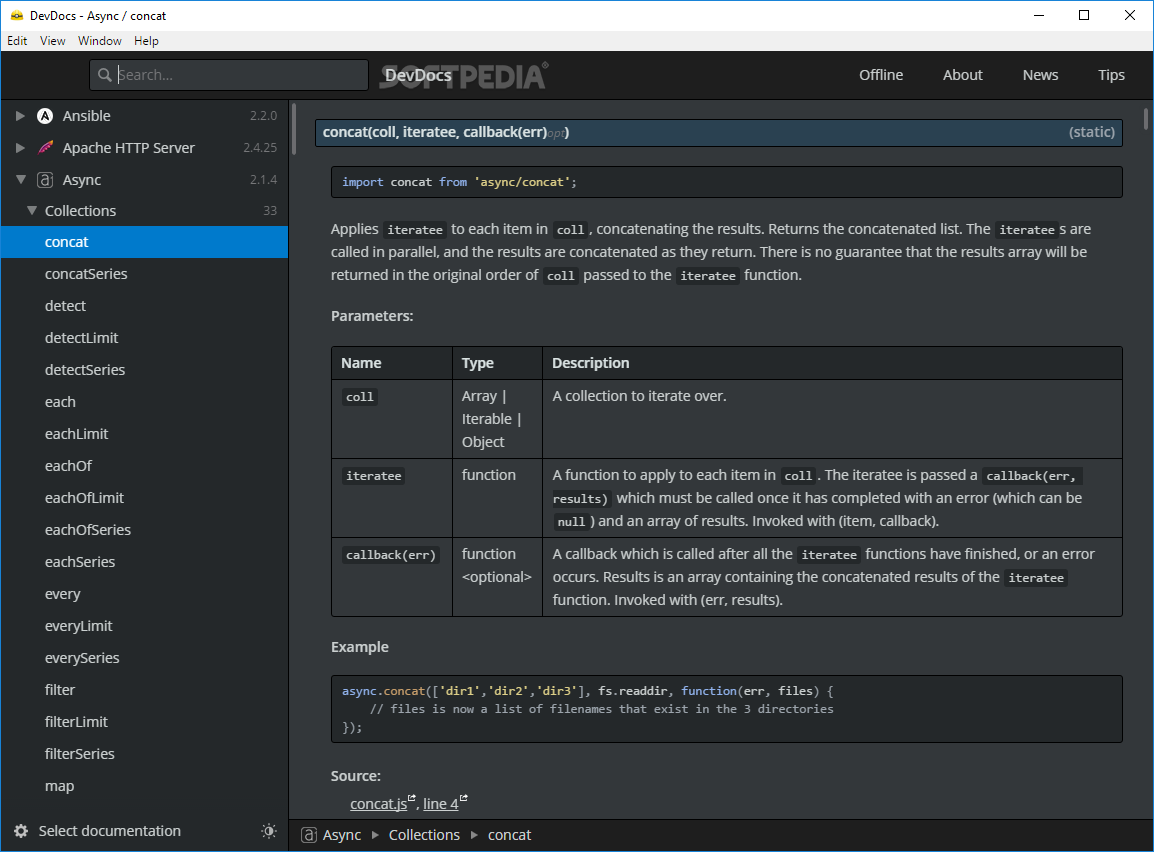Open the Help menu

[x=146, y=40]
